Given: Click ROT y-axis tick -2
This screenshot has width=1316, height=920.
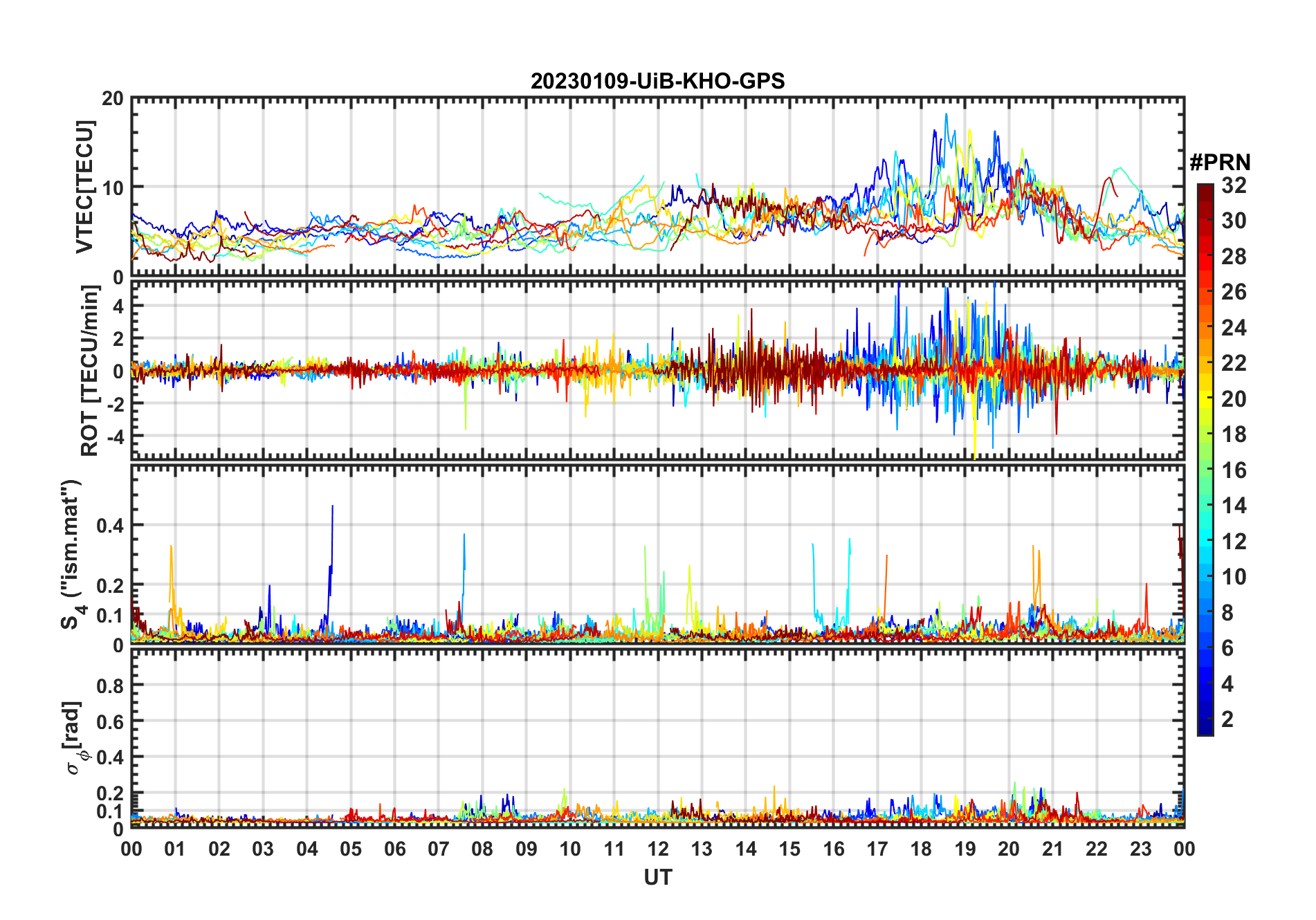Looking at the screenshot, I should coord(116,404).
